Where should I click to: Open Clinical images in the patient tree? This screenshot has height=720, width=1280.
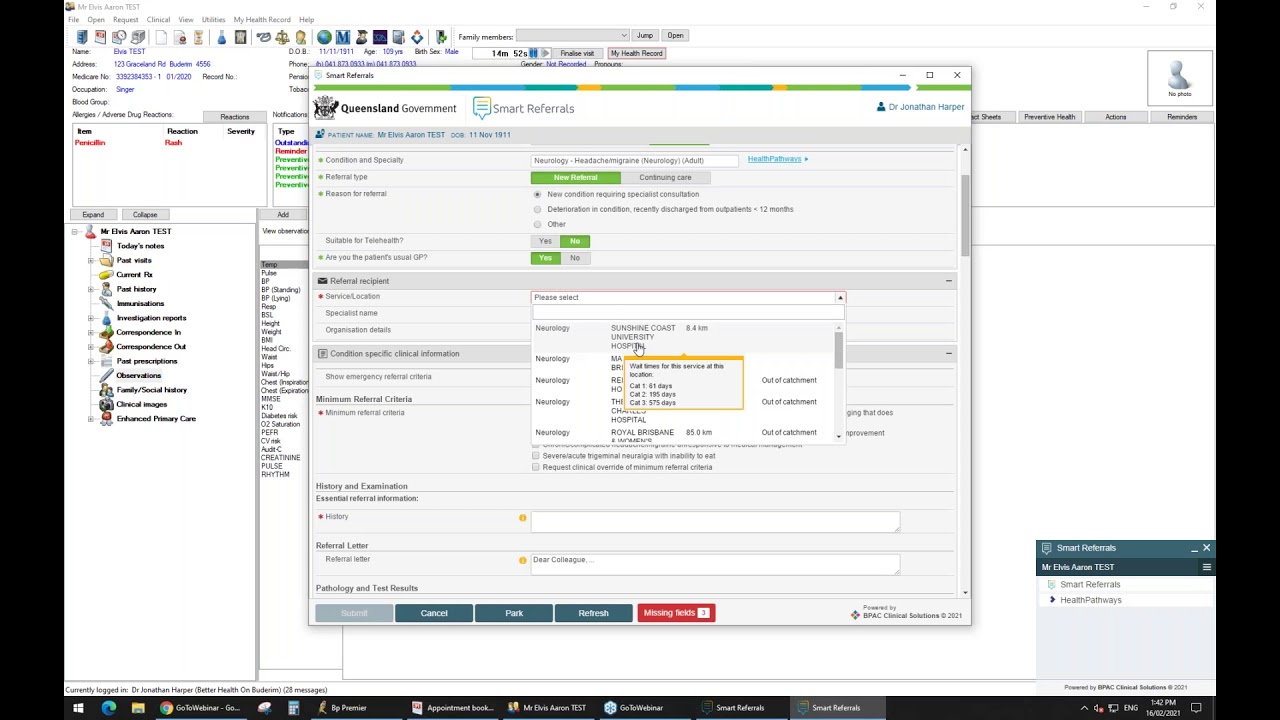tap(141, 405)
